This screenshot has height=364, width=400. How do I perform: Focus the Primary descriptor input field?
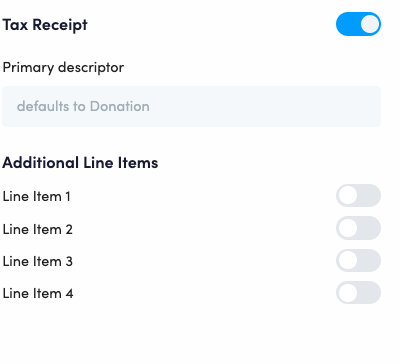coord(191,107)
